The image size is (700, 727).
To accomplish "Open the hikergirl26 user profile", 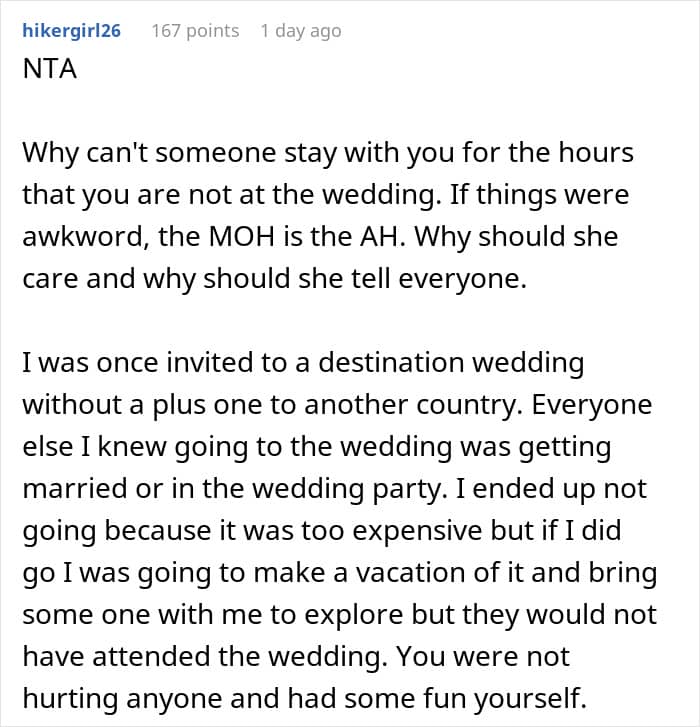I will tap(71, 31).
